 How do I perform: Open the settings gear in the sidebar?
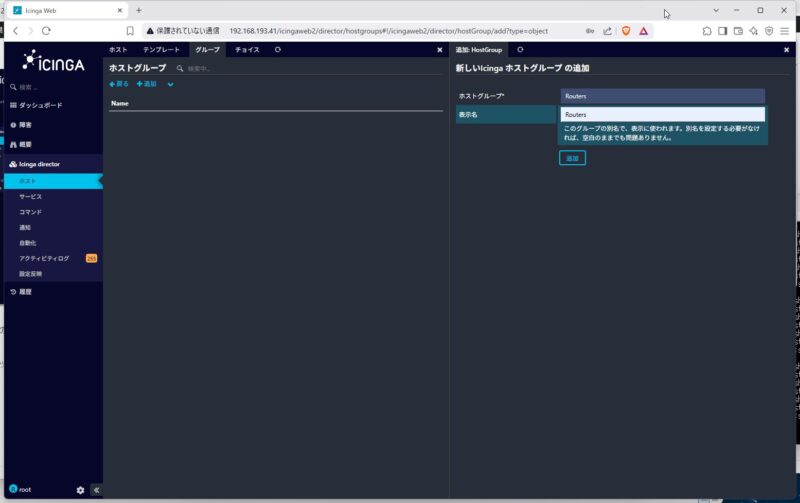coord(80,490)
